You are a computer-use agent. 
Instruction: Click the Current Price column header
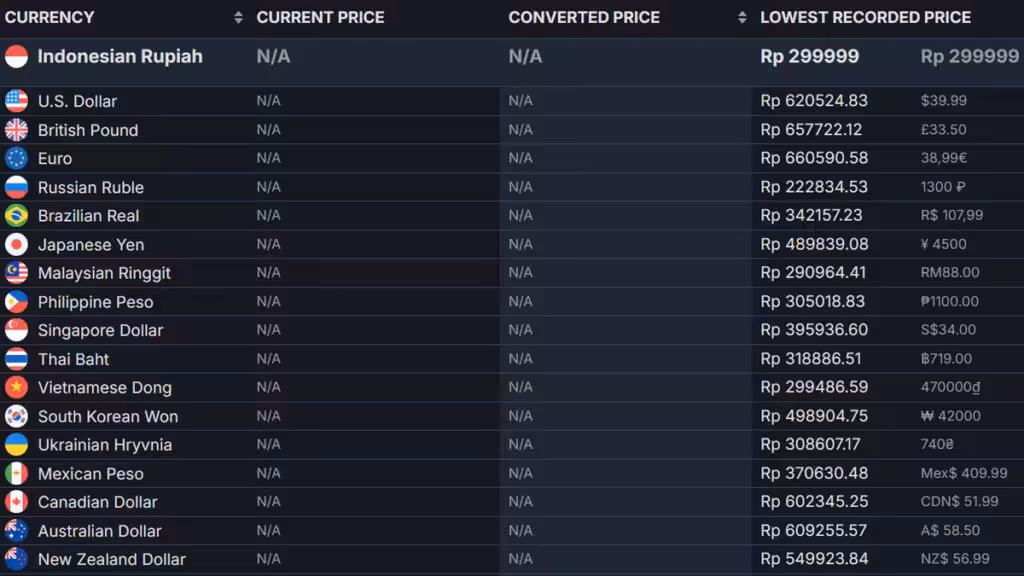(x=320, y=17)
